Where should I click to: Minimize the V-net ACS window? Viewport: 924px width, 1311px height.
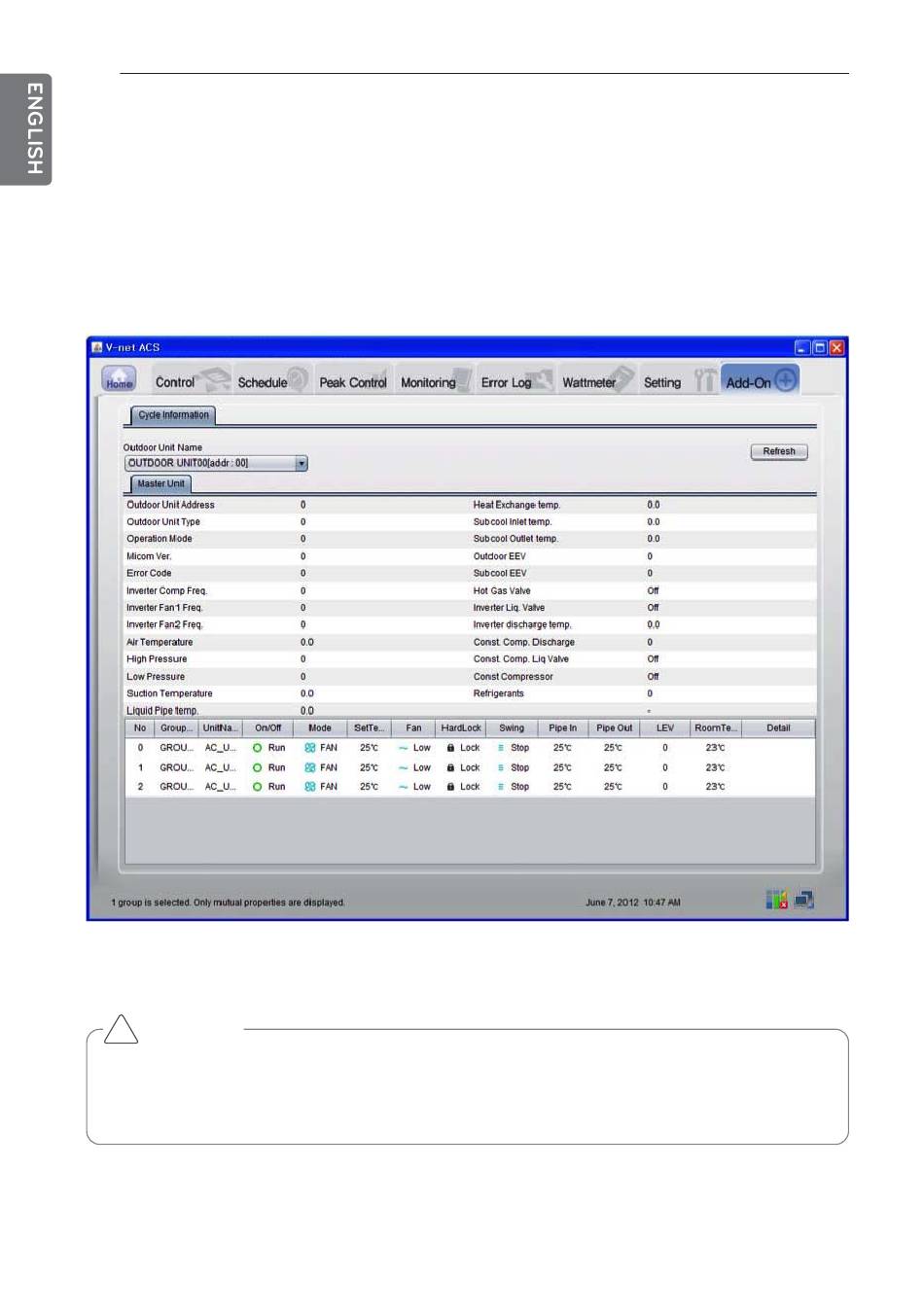pos(802,347)
